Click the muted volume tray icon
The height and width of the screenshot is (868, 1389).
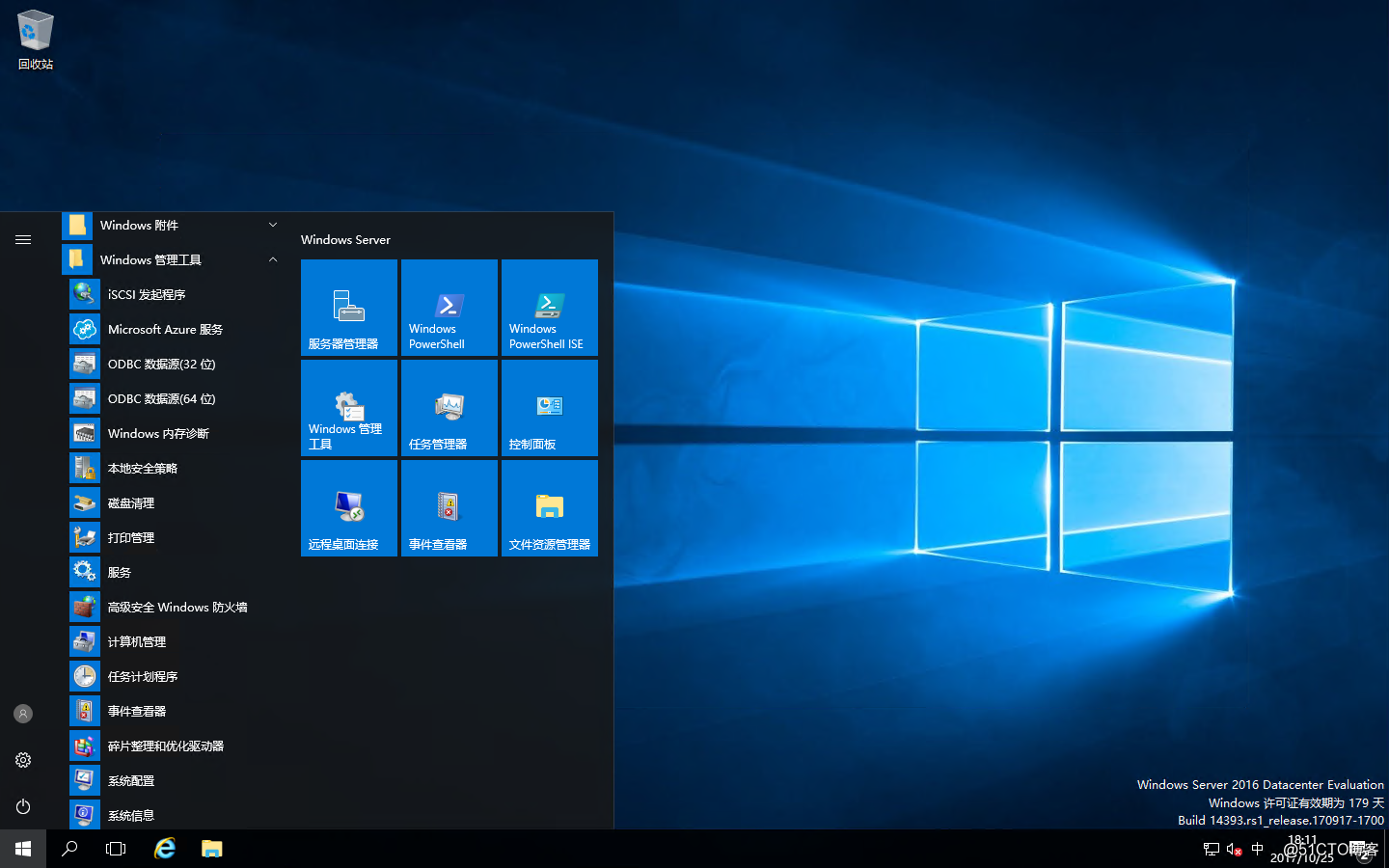1234,849
